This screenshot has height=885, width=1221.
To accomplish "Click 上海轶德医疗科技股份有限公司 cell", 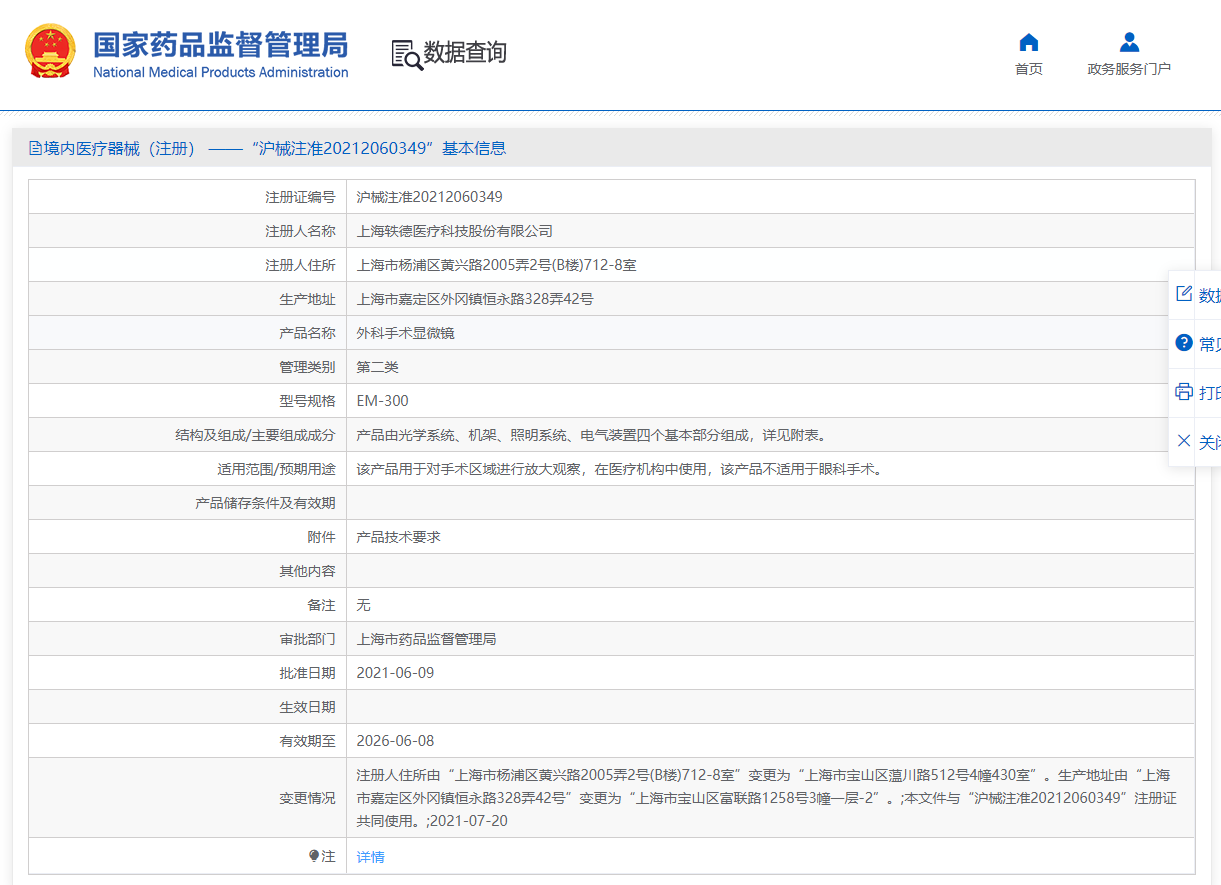I will tap(455, 231).
